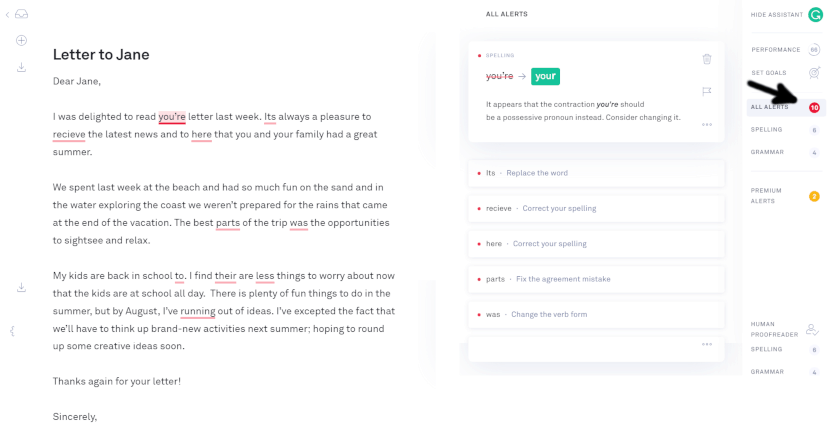Select the All Alerts tab
Viewport: 830px width, 430px height.
pos(786,107)
